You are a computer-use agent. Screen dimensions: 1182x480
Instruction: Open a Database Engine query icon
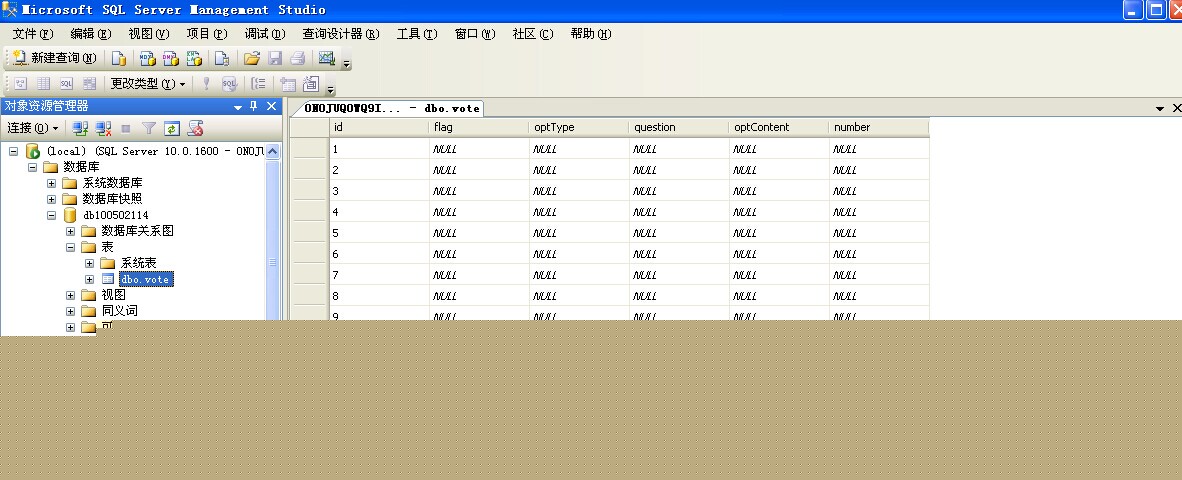[119, 58]
